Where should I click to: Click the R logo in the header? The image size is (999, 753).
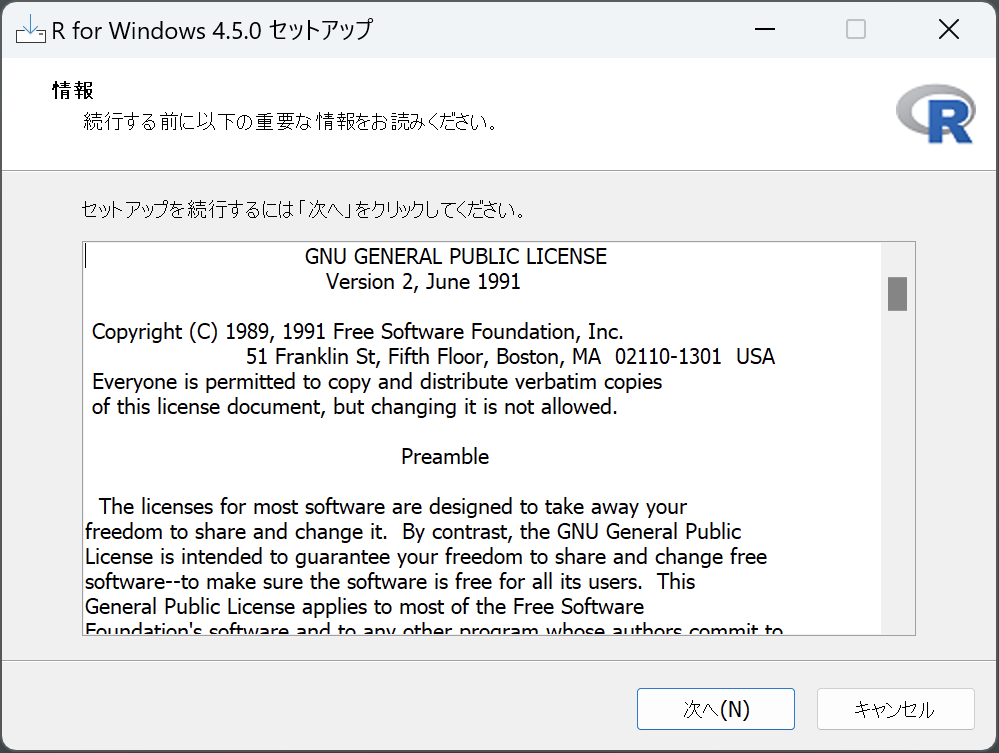[x=935, y=115]
